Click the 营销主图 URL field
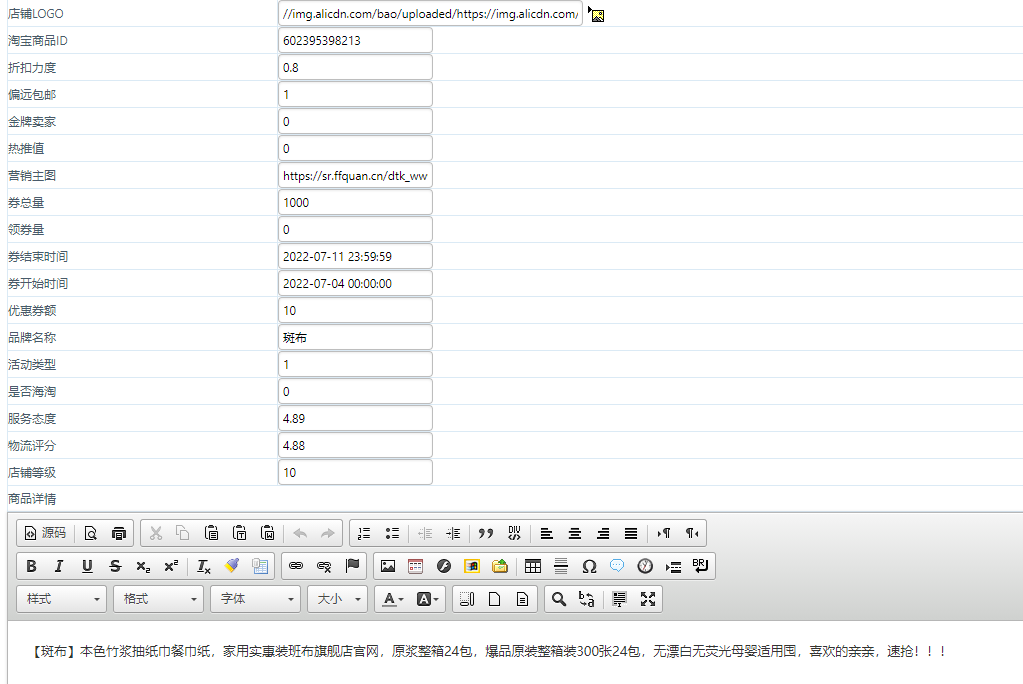This screenshot has width=1023, height=684. pos(355,176)
